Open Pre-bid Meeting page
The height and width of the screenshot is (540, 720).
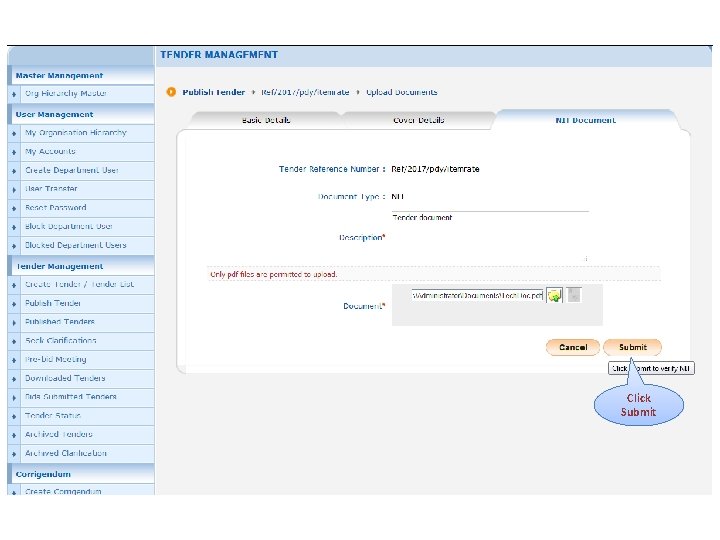(56, 360)
